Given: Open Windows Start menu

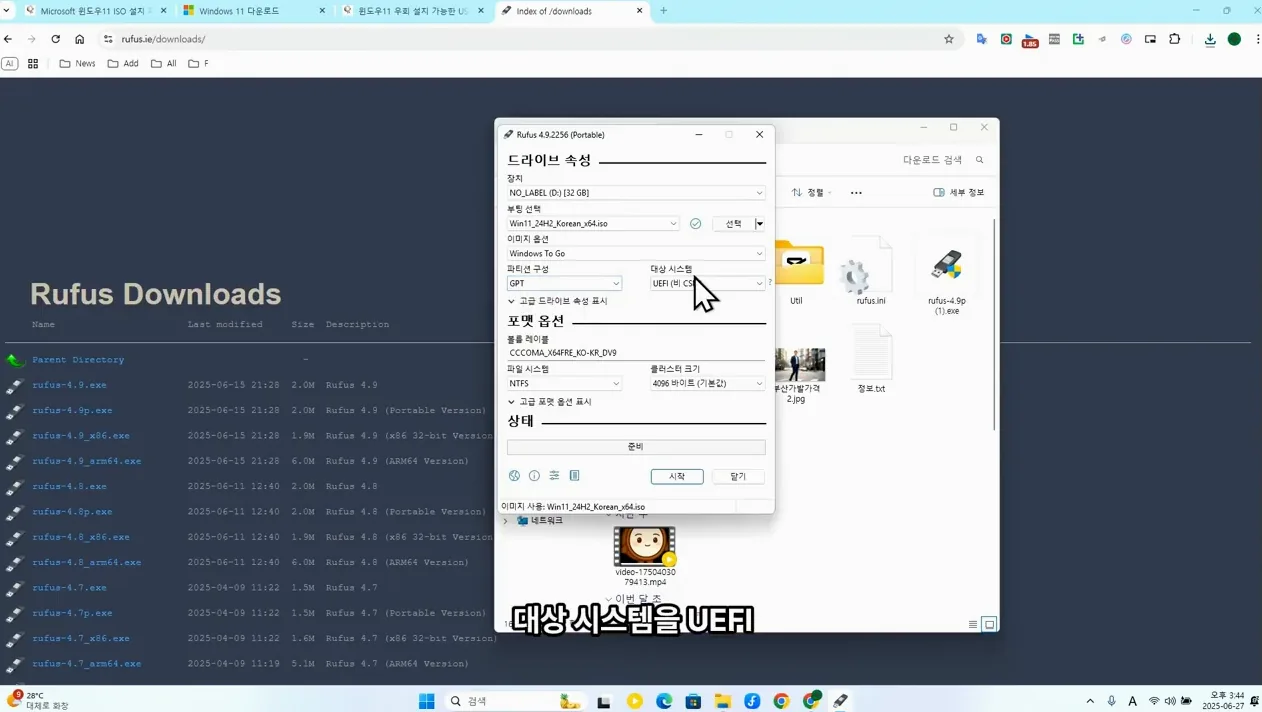Looking at the screenshot, I should [427, 701].
